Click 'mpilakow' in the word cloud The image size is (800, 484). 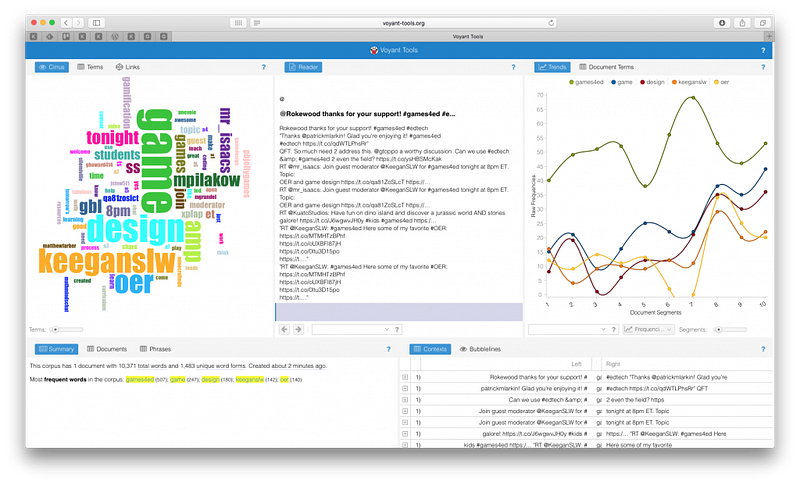coord(207,180)
